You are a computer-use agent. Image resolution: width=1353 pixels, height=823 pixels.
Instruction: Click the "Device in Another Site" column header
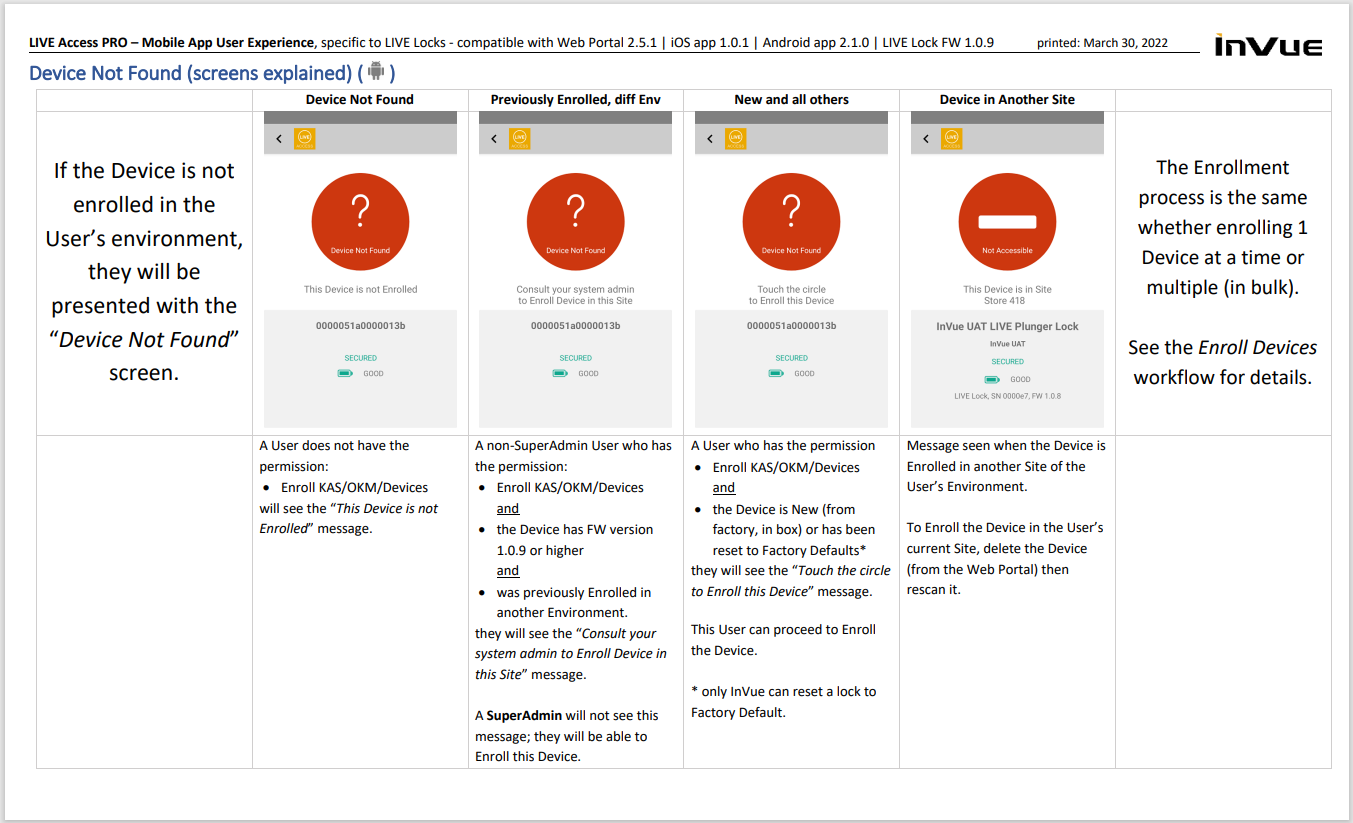[x=1008, y=100]
